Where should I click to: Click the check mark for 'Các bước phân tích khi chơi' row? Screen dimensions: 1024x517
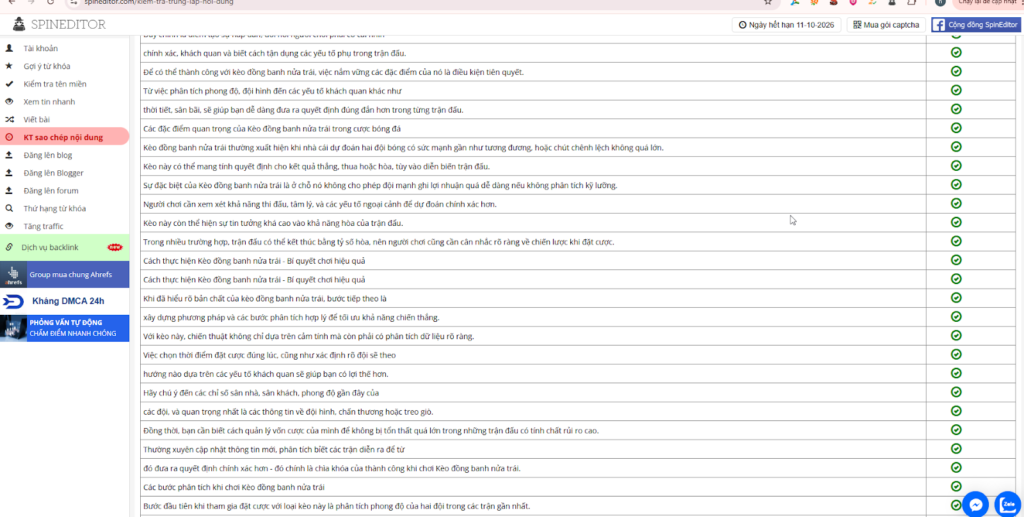pyautogui.click(x=956, y=486)
